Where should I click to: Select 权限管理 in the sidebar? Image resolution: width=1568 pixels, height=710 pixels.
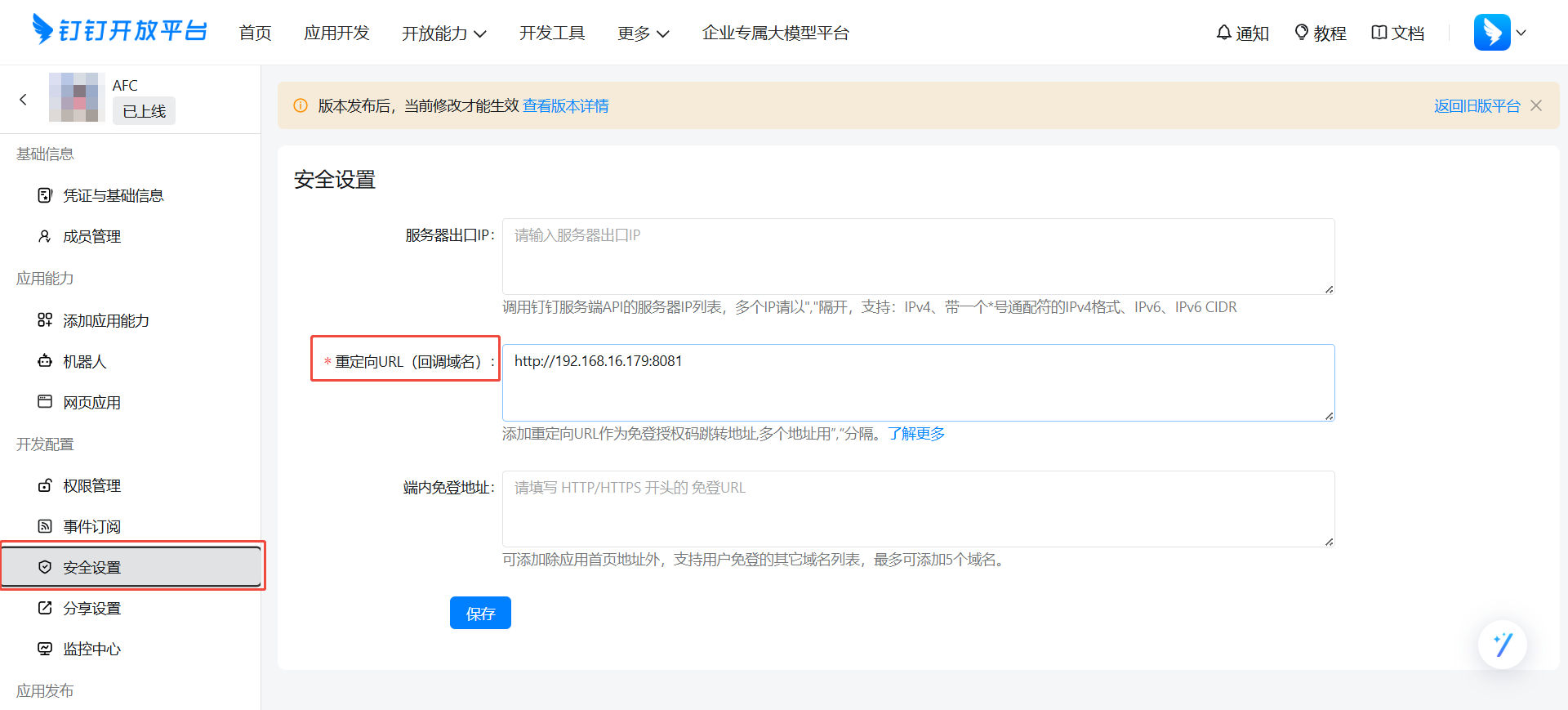tap(91, 486)
